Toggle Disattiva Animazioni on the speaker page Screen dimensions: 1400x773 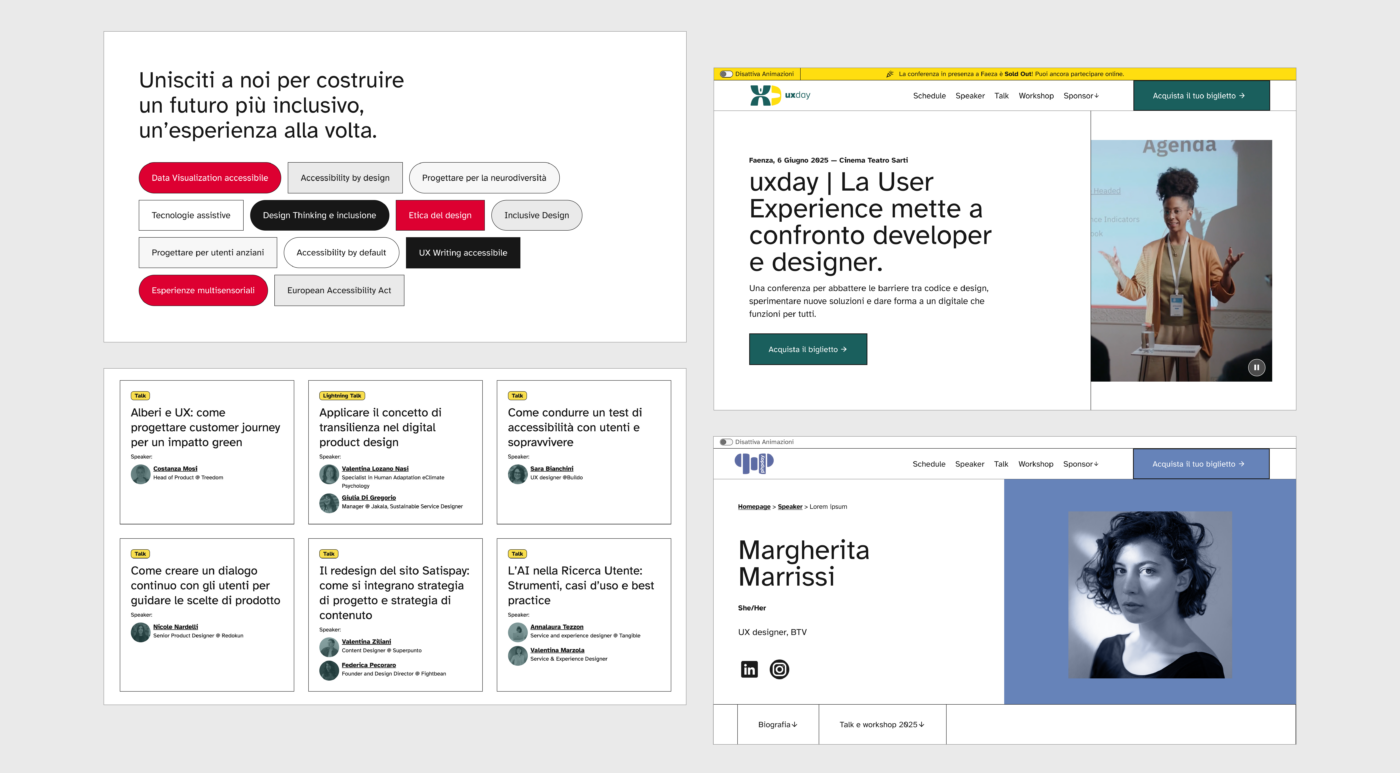726,442
